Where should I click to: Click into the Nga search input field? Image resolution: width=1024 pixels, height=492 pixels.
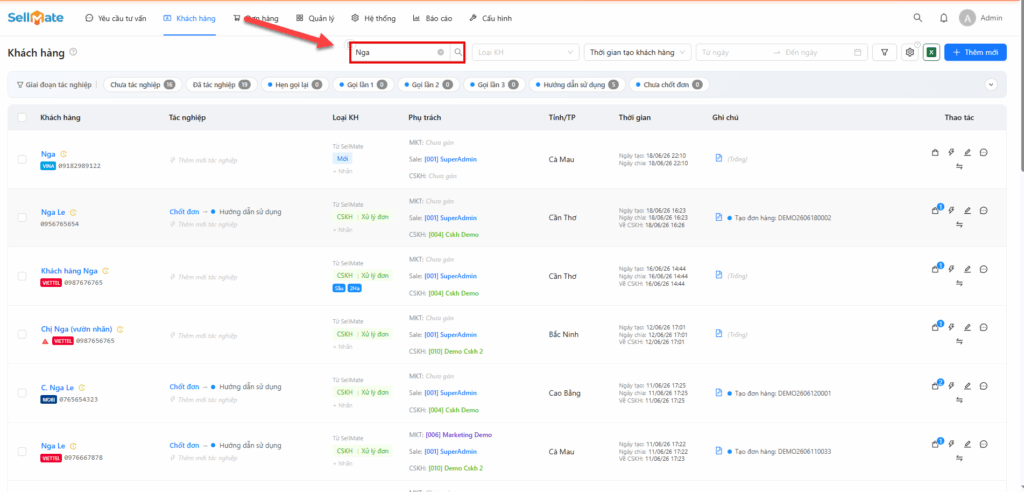pyautogui.click(x=395, y=52)
